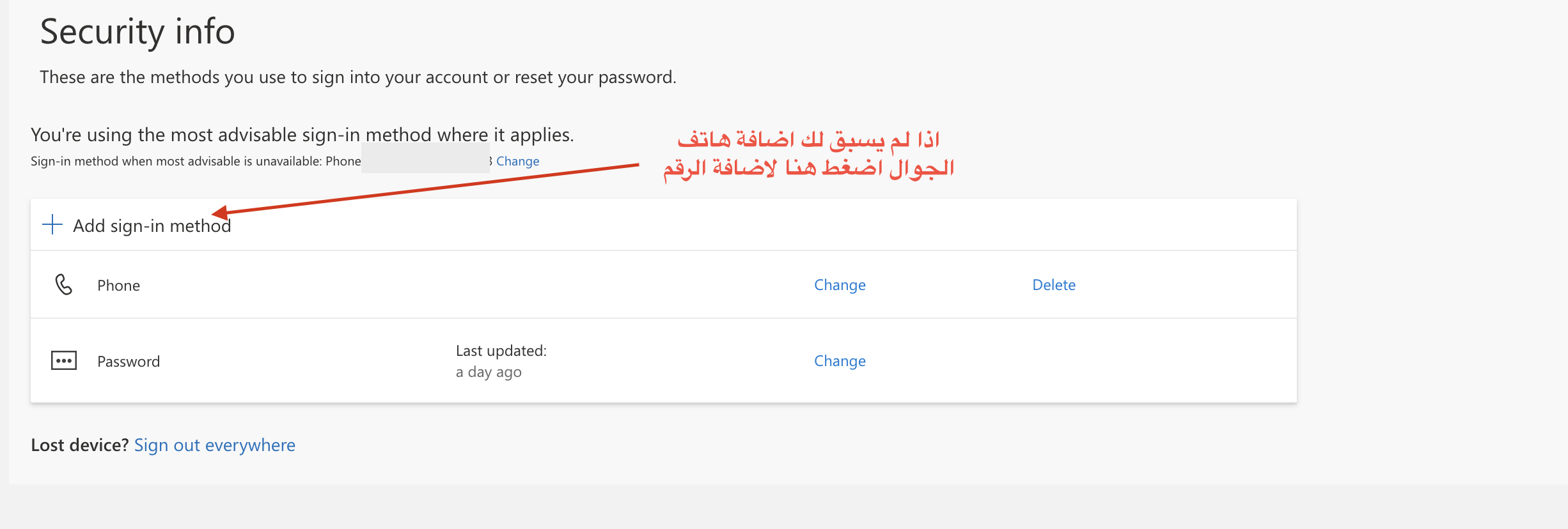This screenshot has width=1568, height=529.
Task: Click the 'Lost device?' label
Action: (x=80, y=445)
